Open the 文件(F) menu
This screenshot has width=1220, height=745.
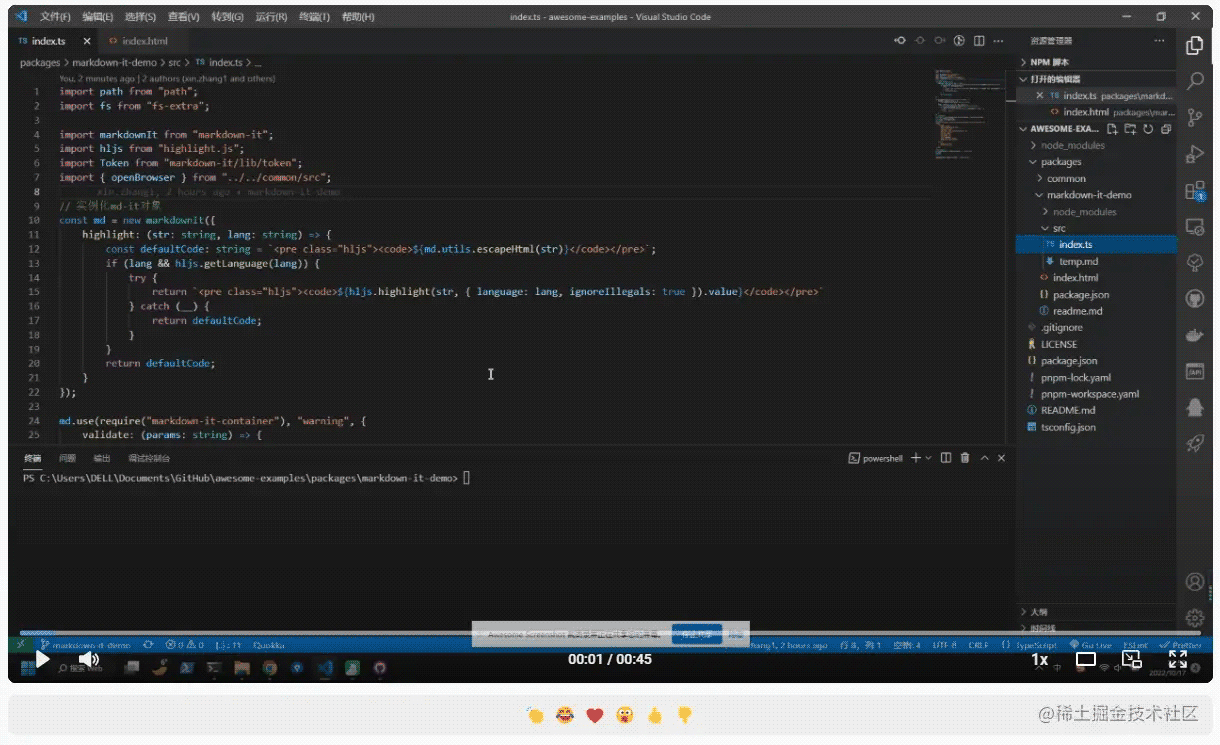point(55,17)
